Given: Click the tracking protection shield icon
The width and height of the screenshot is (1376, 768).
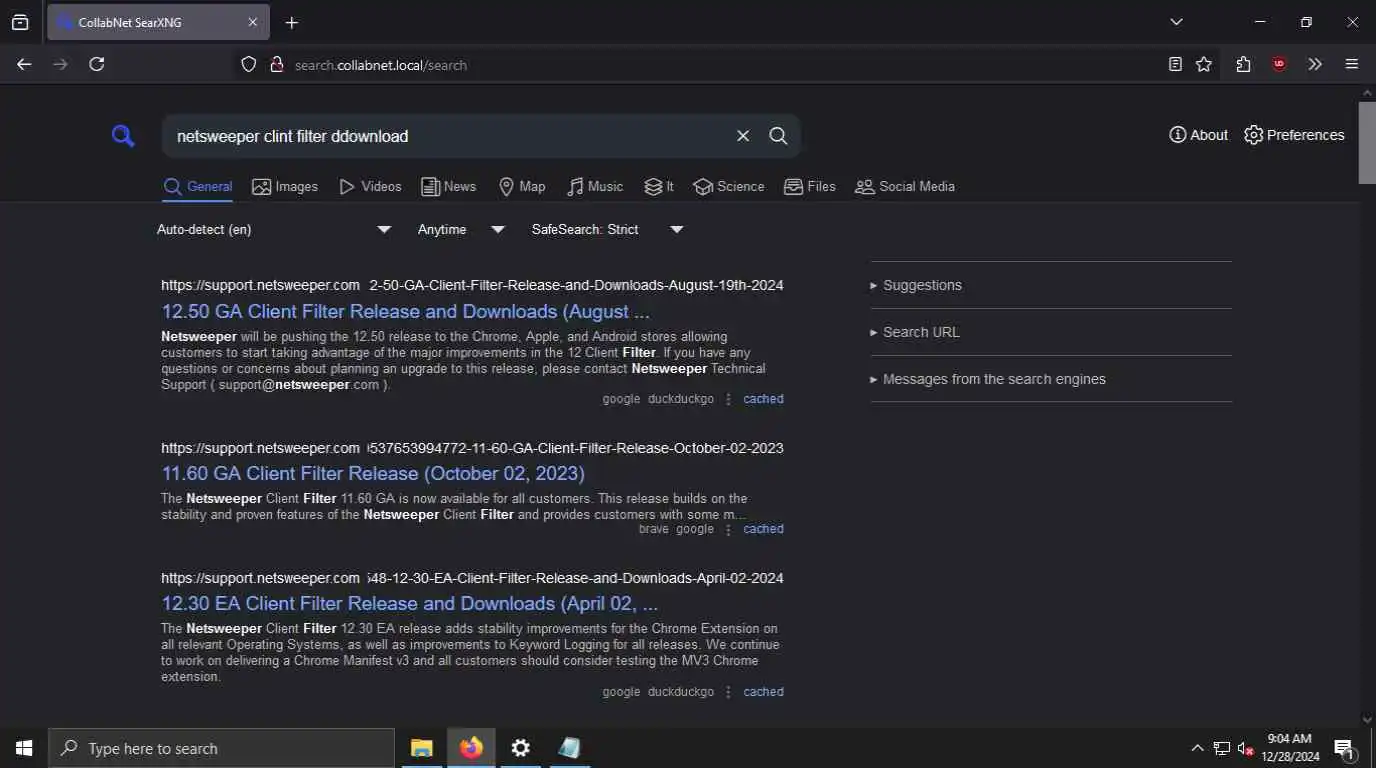Looking at the screenshot, I should [x=249, y=65].
